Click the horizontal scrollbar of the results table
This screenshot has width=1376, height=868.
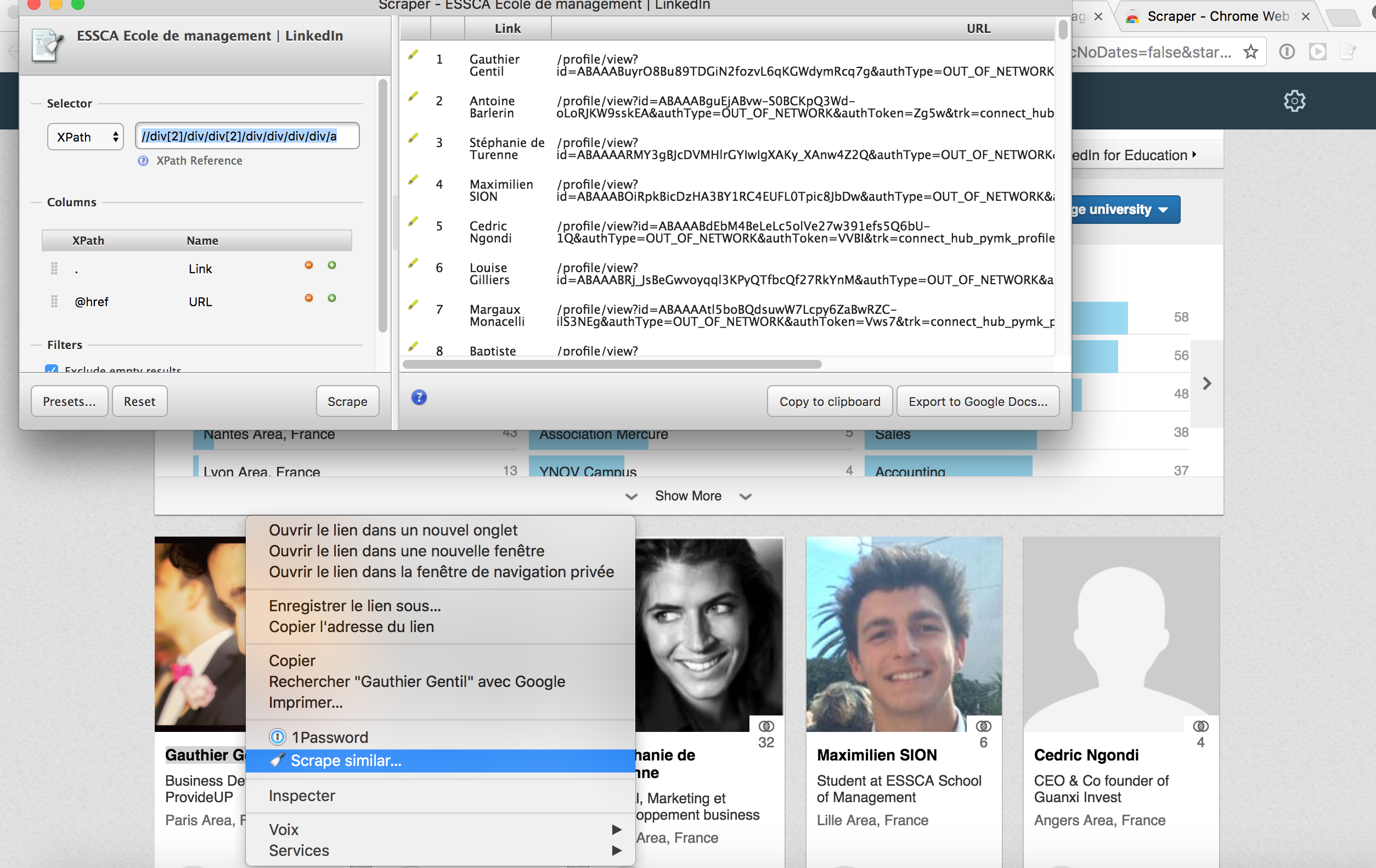coord(612,364)
